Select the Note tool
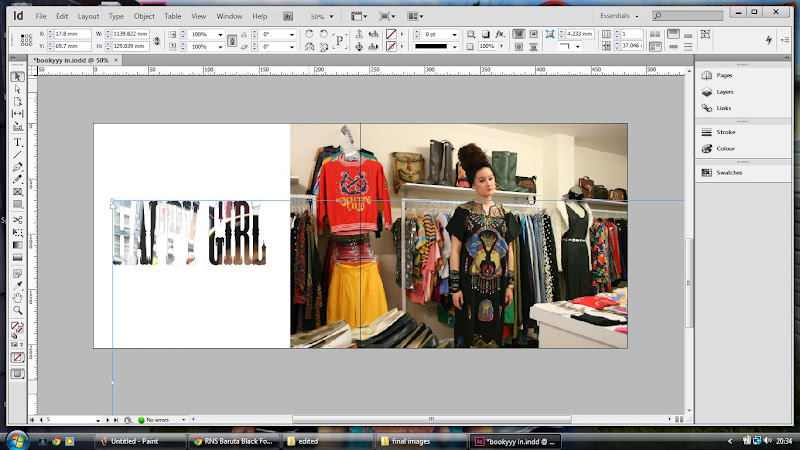Screen dimensions: 800x450 click(x=17, y=273)
